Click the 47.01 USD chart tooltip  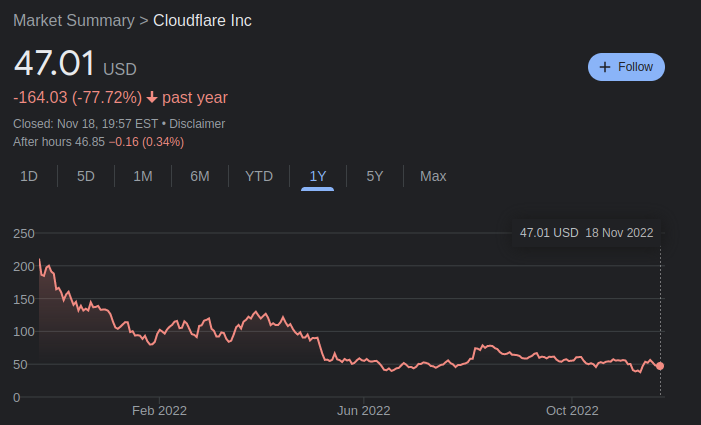coord(586,233)
